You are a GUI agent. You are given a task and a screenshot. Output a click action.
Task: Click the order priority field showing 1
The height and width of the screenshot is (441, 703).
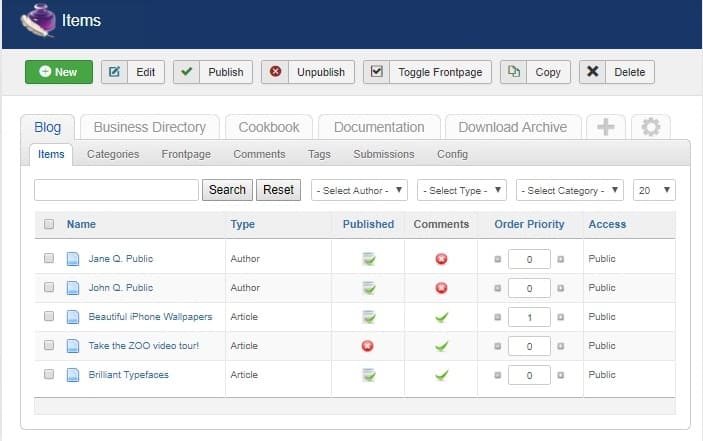(x=529, y=317)
